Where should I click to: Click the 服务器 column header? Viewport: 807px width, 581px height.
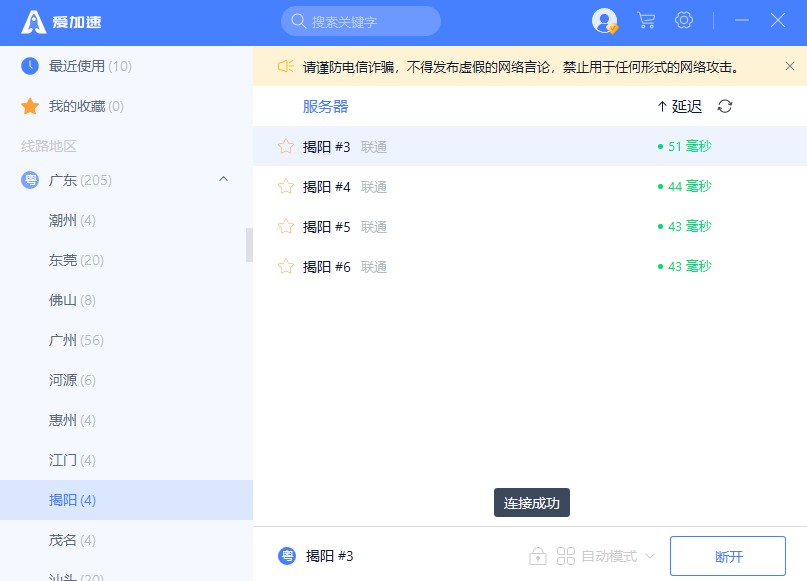tap(325, 107)
